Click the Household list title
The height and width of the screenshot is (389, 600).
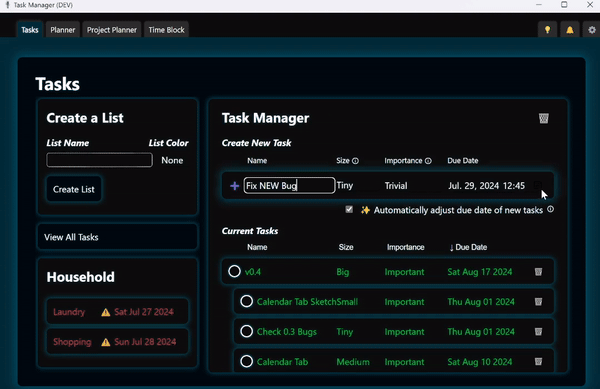(80, 277)
